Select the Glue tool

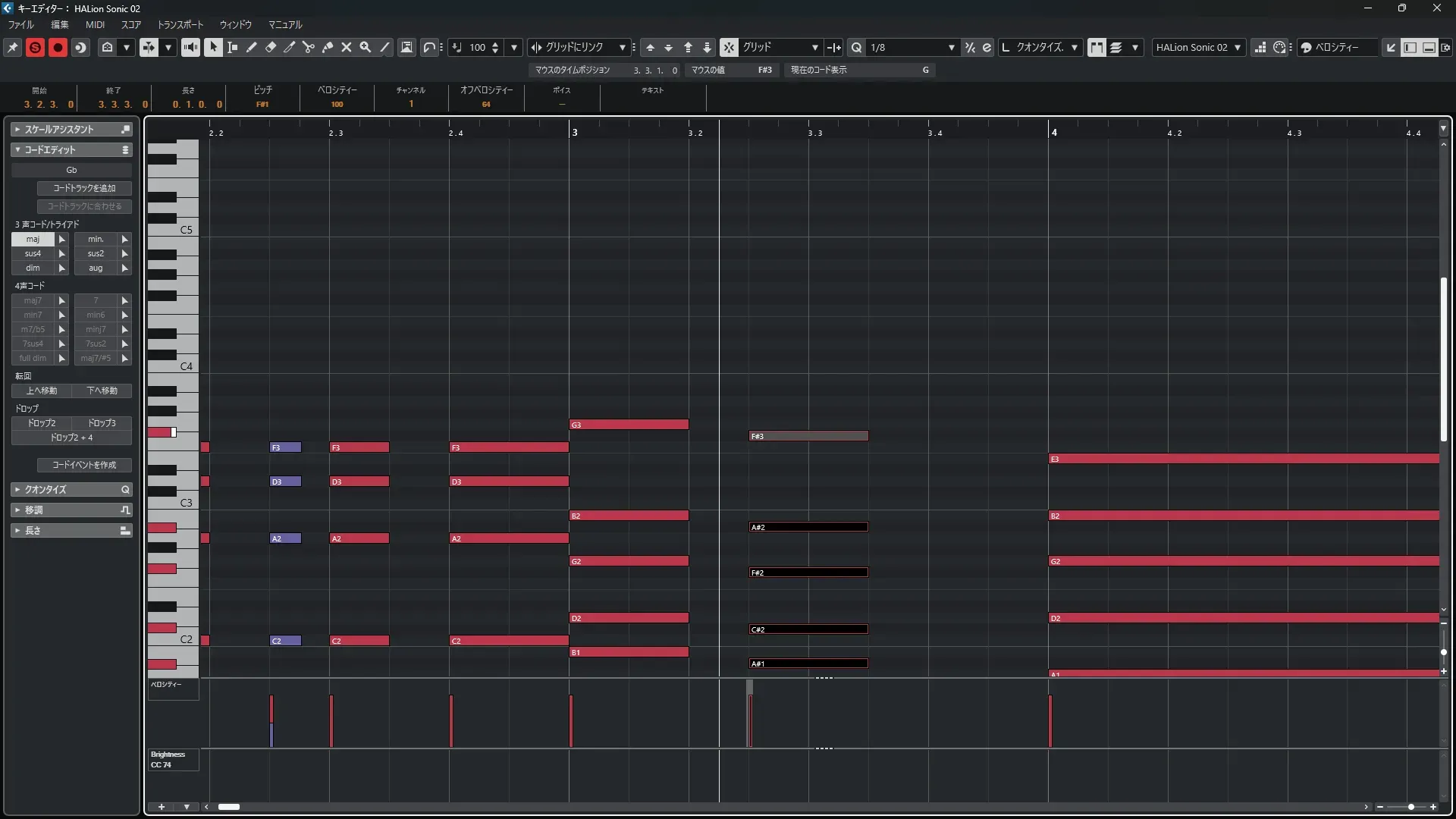pyautogui.click(x=328, y=47)
